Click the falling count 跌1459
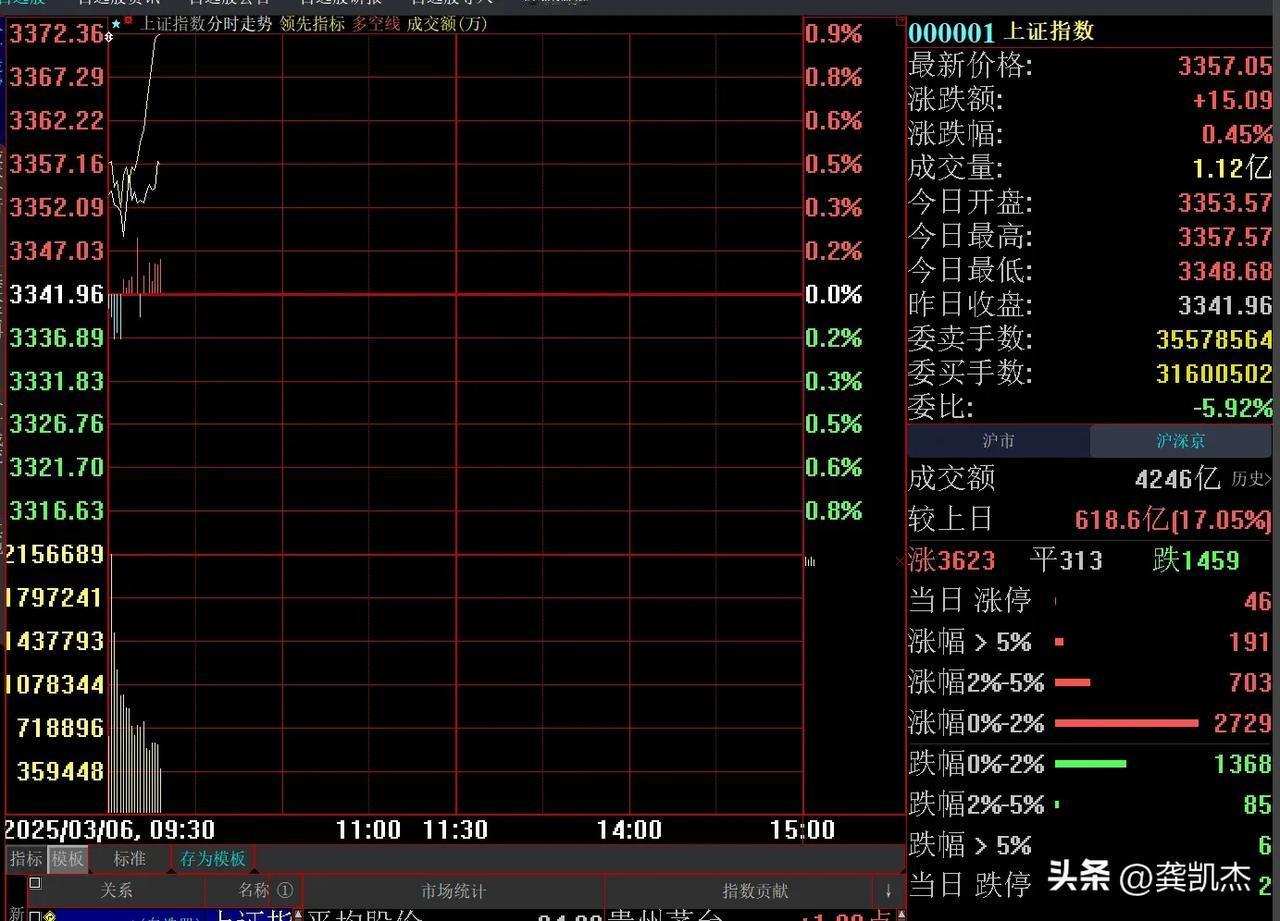This screenshot has height=921, width=1280. point(1196,560)
